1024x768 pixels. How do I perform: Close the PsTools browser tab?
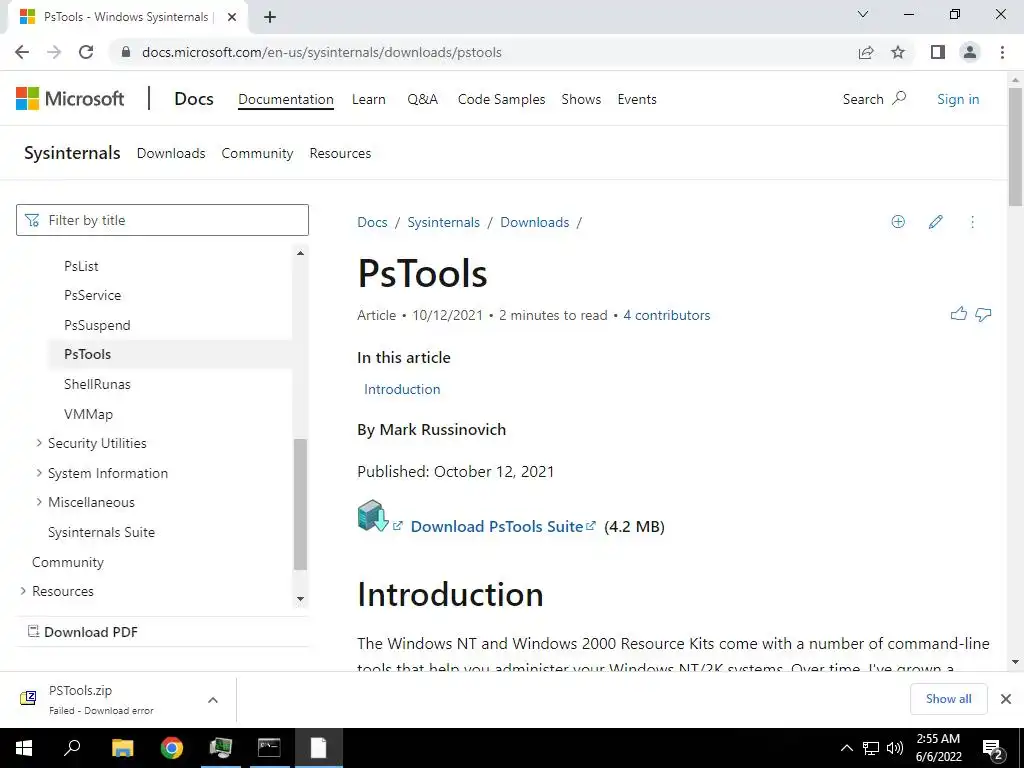tap(232, 17)
